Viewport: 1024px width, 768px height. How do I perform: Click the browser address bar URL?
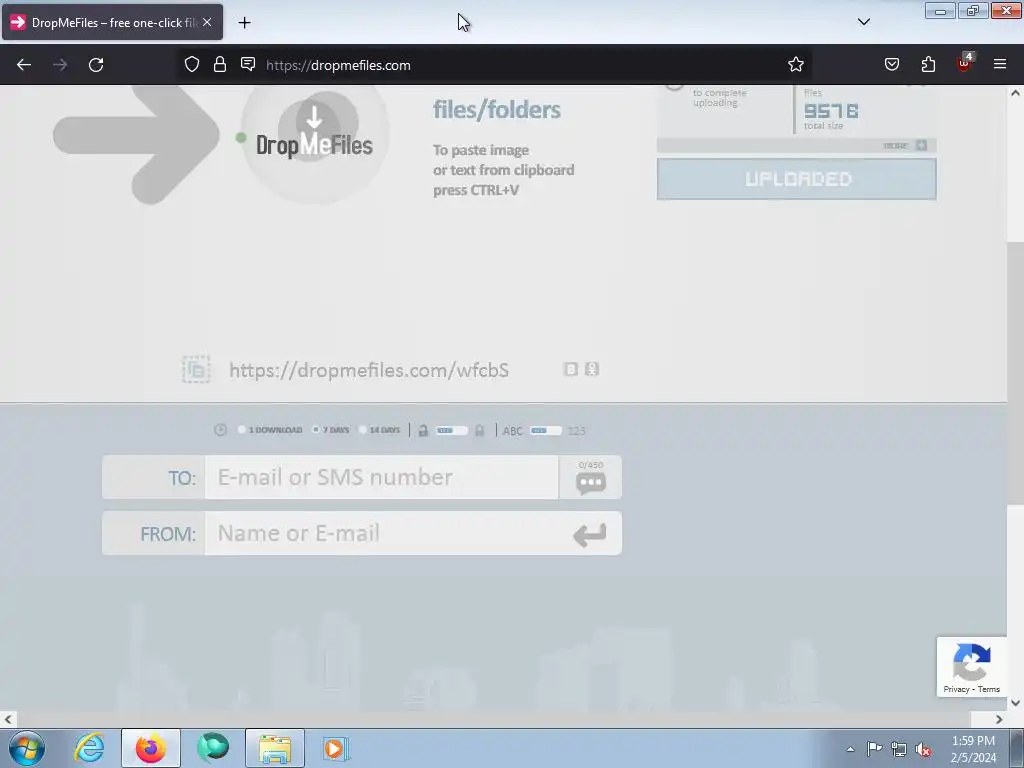pos(338,65)
